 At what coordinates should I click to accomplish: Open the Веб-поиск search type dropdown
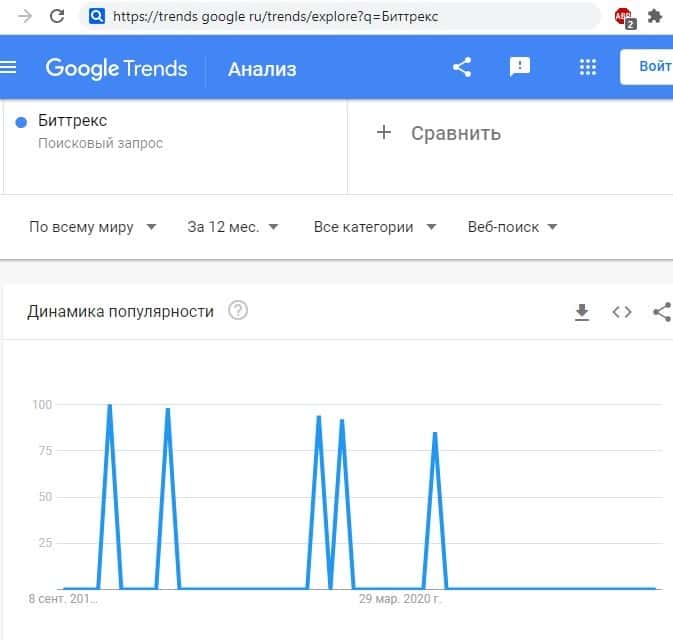(x=512, y=227)
